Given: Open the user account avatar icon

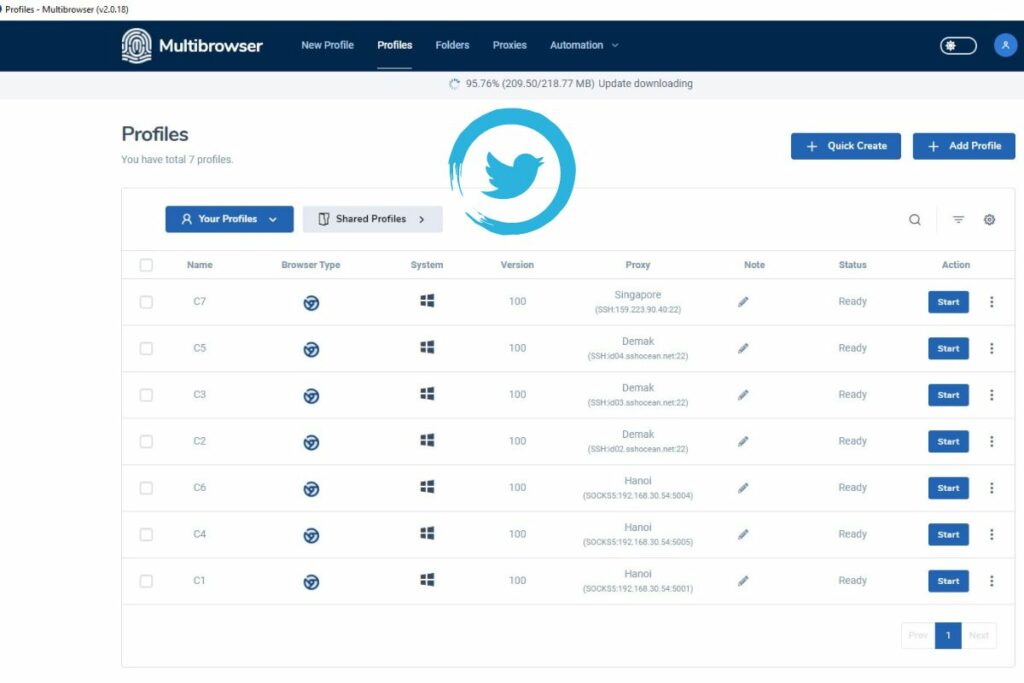Looking at the screenshot, I should point(1005,45).
